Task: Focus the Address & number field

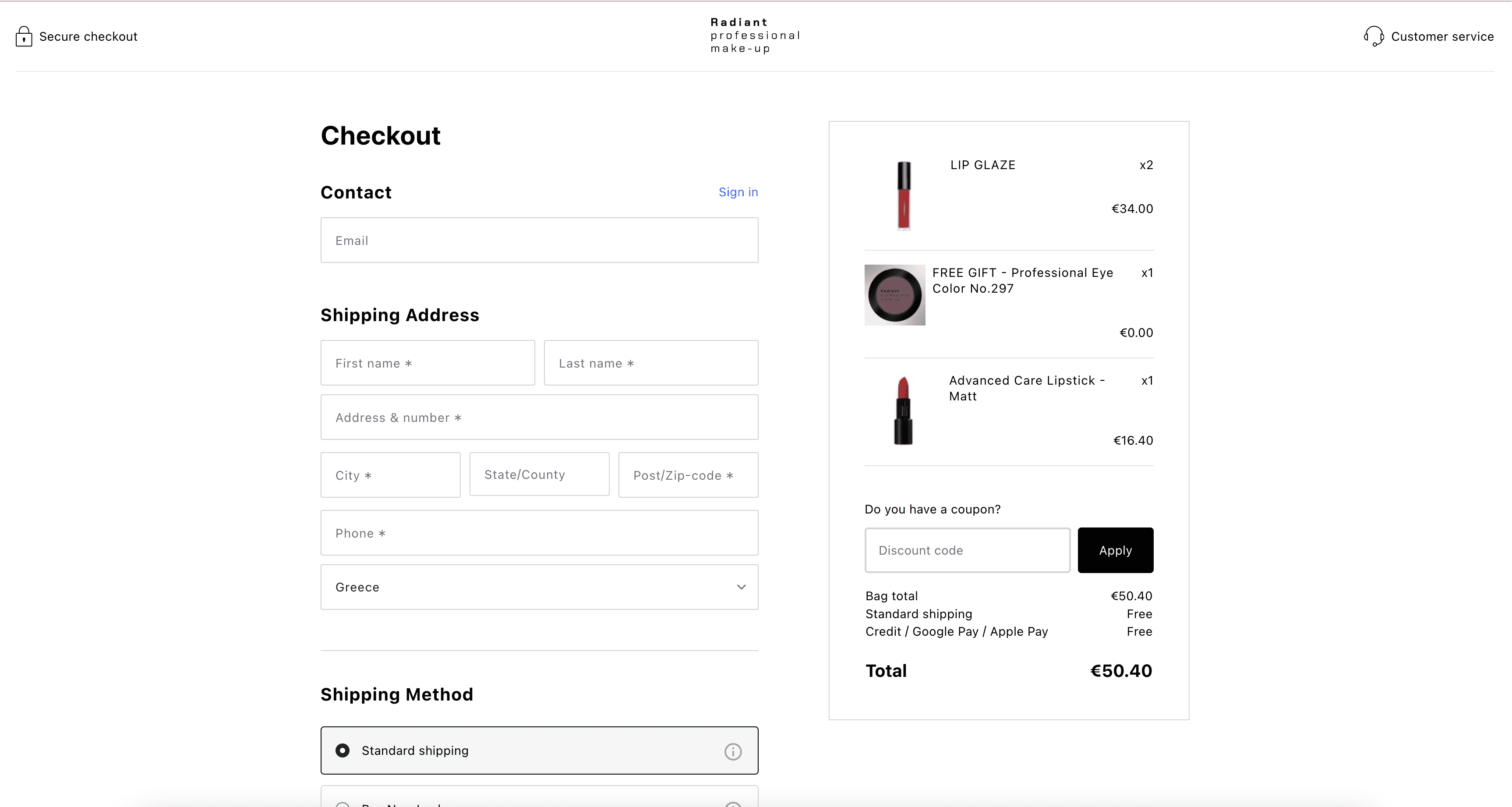Action: point(539,417)
